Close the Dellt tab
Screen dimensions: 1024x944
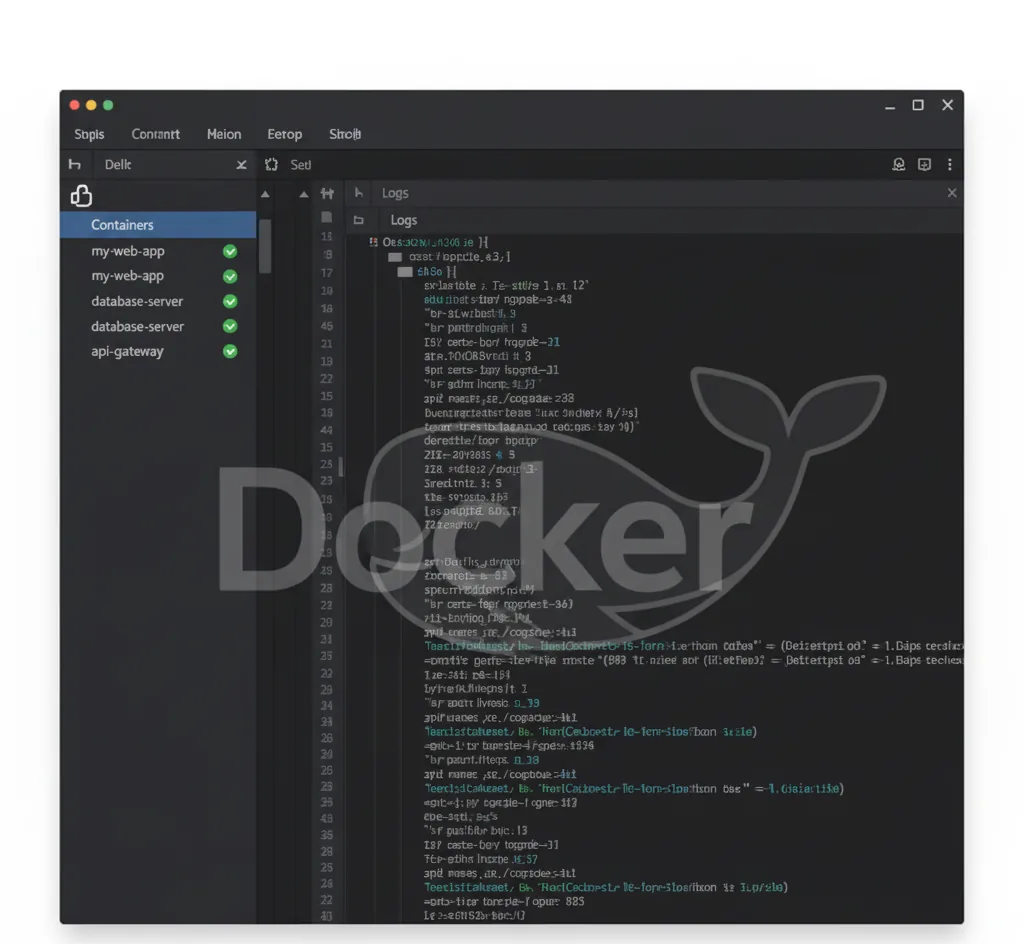coord(242,165)
